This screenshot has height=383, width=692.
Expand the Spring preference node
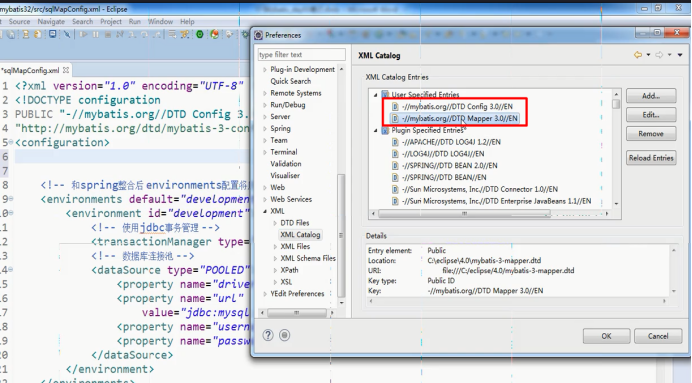pyautogui.click(x=265, y=128)
